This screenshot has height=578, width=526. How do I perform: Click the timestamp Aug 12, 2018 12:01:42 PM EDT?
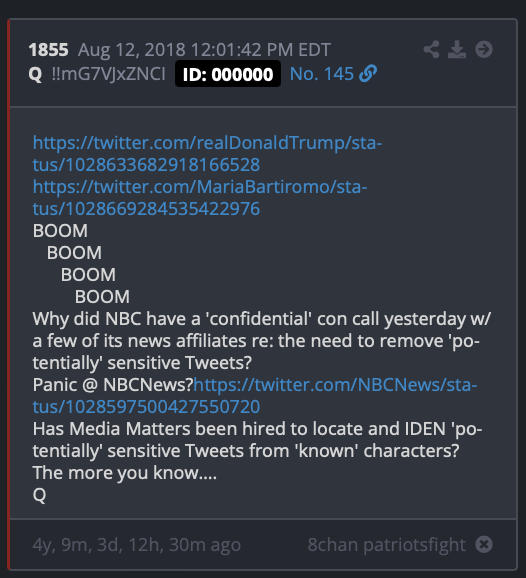(204, 50)
